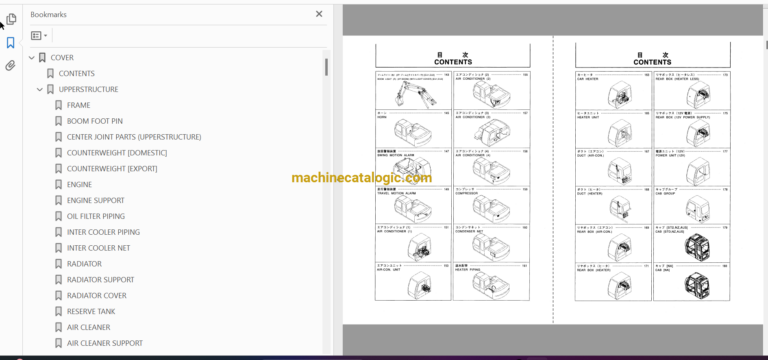This screenshot has width=768, height=360.
Task: Select INTER COOLER NET bookmark
Action: [x=98, y=248]
